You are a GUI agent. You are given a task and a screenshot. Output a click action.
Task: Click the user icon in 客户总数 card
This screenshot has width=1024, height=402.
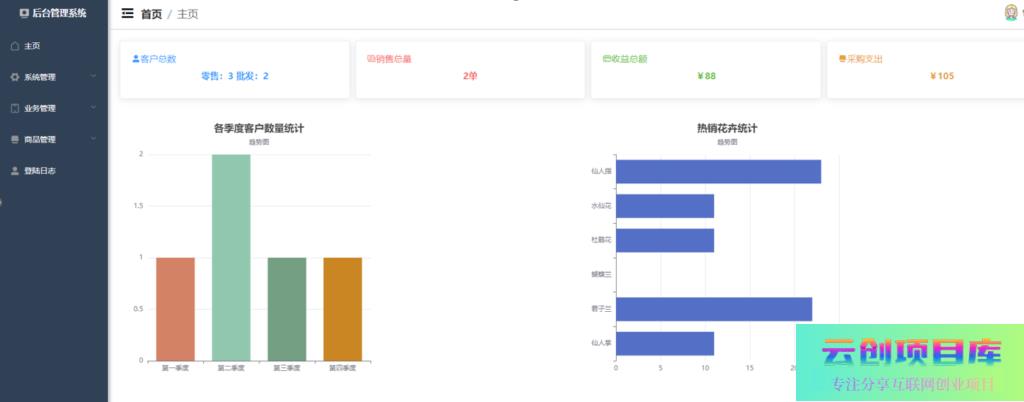point(136,59)
